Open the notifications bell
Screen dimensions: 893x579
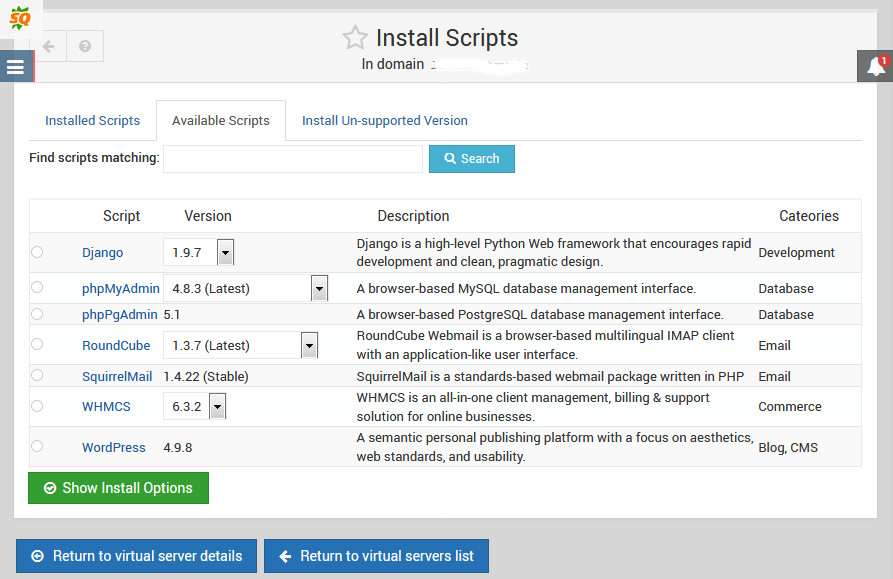(x=876, y=67)
